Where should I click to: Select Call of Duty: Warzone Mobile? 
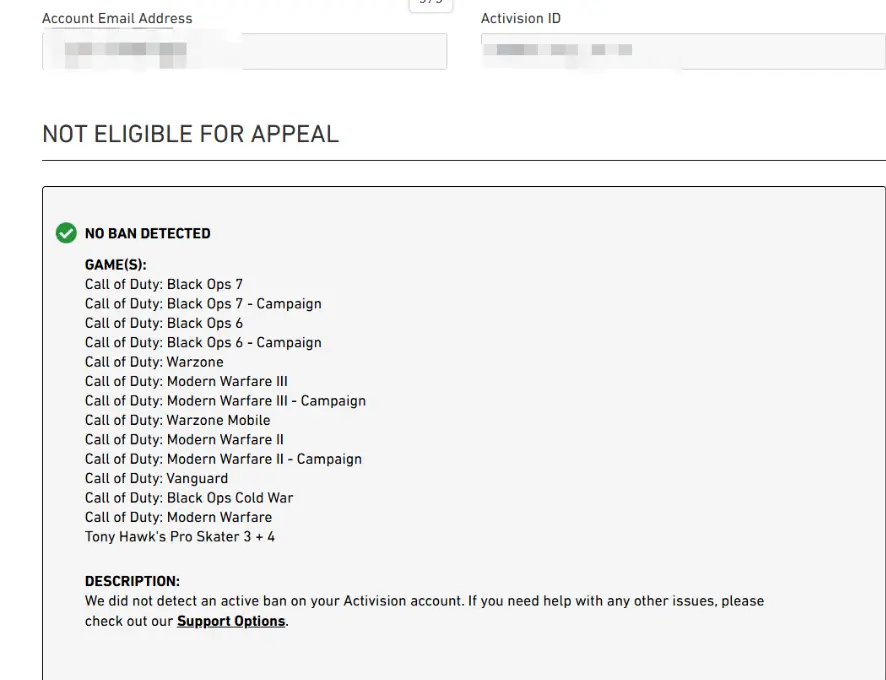coord(177,420)
